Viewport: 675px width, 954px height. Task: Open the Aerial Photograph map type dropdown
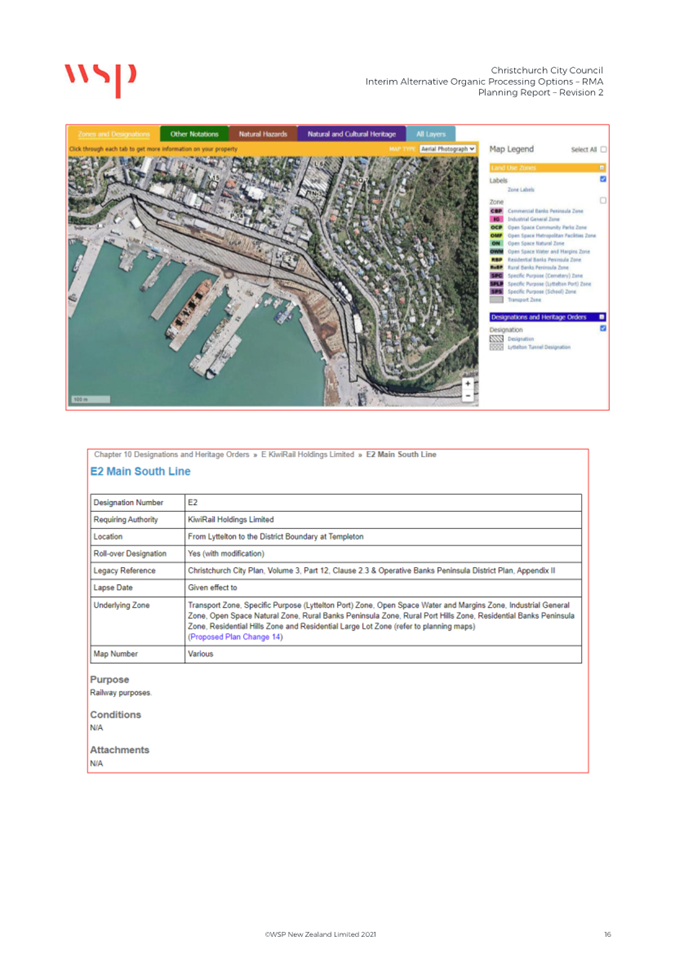coord(447,149)
